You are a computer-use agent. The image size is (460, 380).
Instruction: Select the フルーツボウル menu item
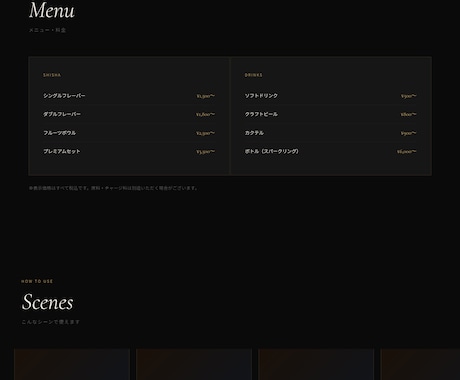click(x=59, y=133)
